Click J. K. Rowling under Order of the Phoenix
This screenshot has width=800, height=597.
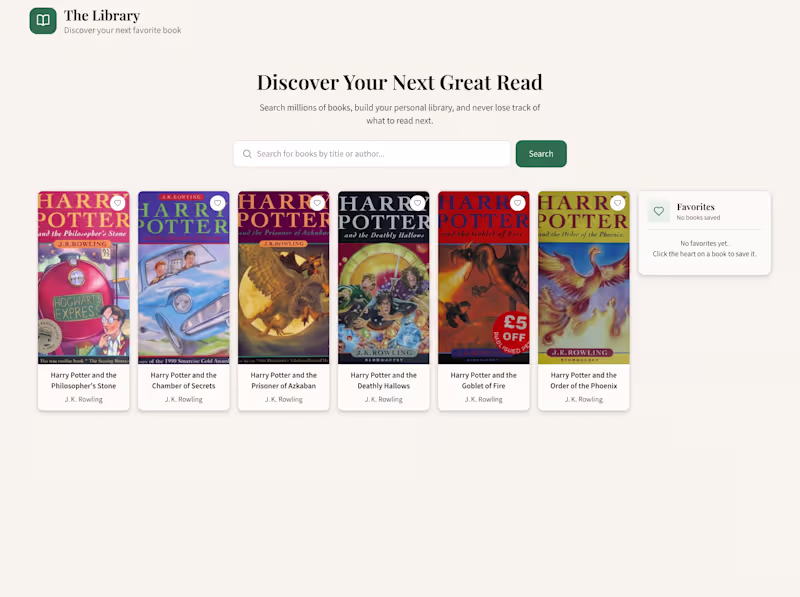584,400
